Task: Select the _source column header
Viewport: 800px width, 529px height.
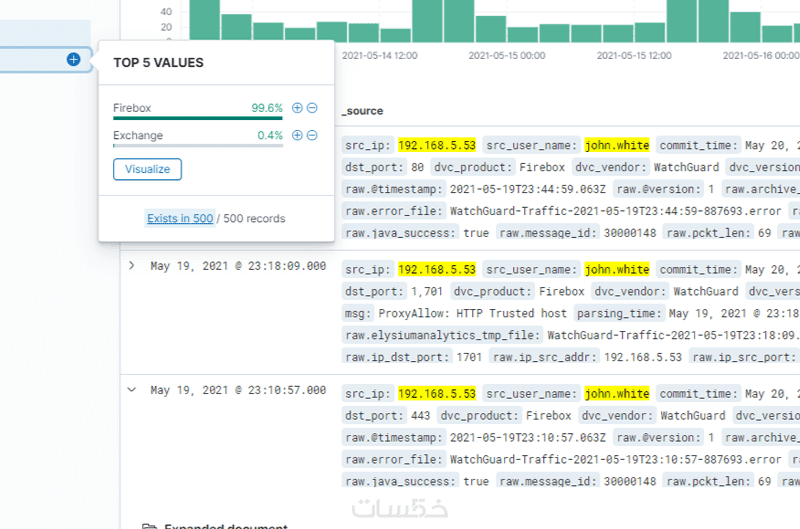Action: coord(363,111)
